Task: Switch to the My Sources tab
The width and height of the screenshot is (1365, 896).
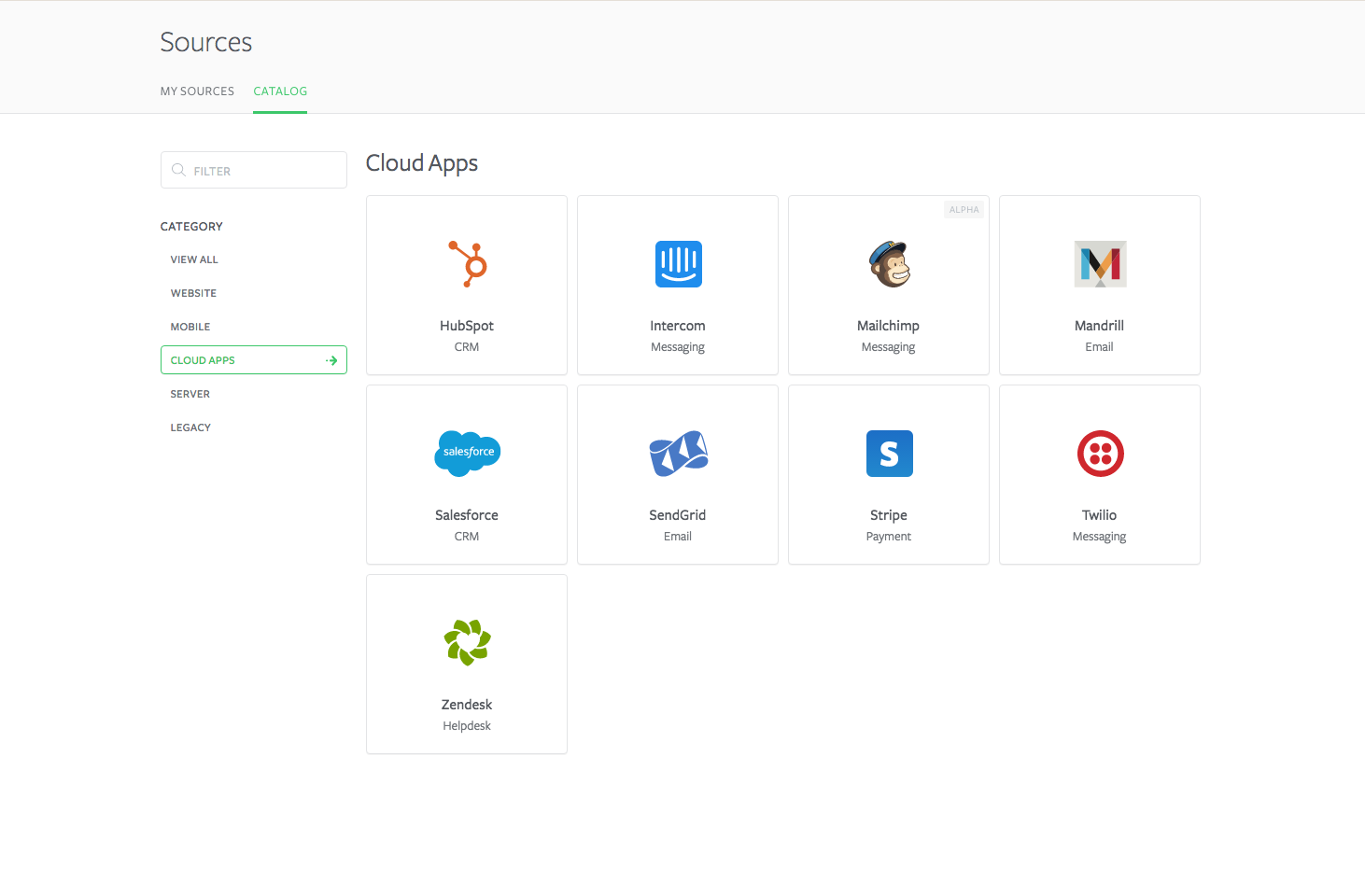Action: point(197,91)
